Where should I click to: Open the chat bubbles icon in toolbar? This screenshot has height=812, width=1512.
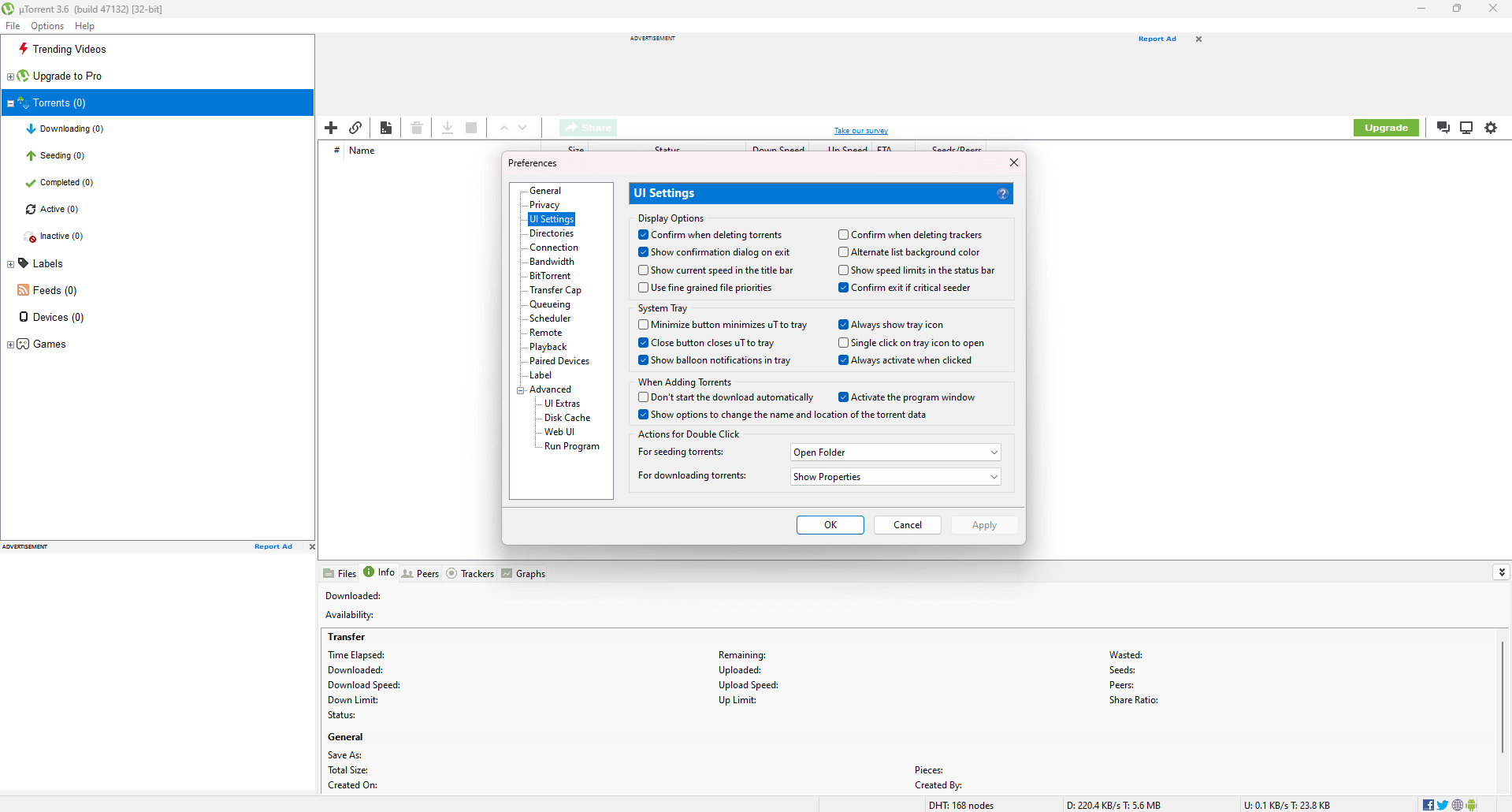pyautogui.click(x=1443, y=128)
